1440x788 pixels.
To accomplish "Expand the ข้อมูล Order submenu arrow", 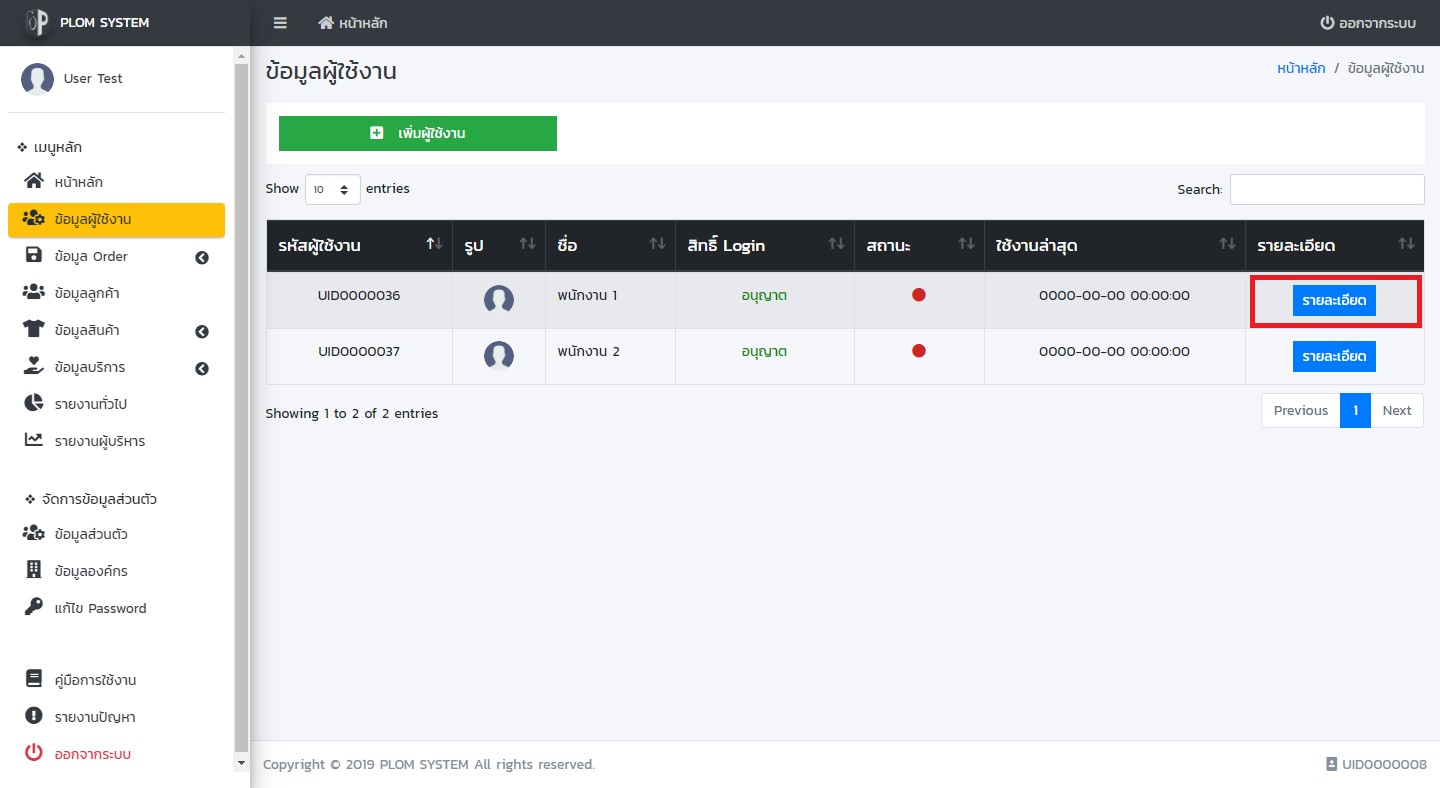I will 201,257.
